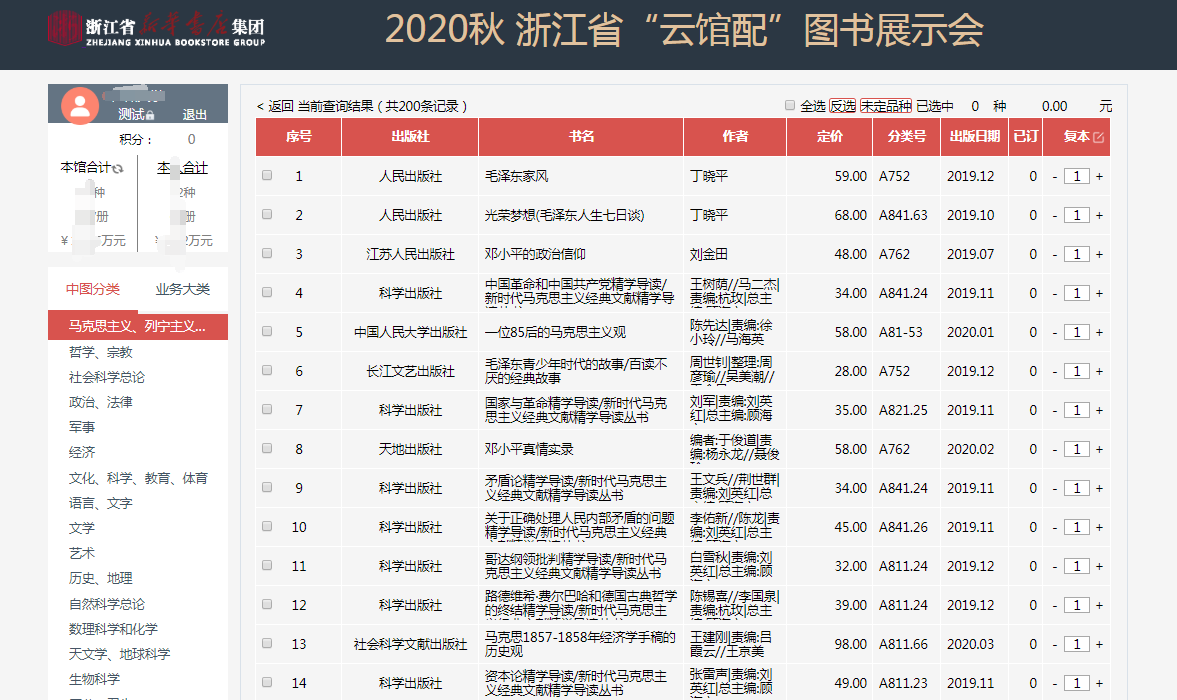Check the box for row 1 毛泽东家风

[267, 175]
